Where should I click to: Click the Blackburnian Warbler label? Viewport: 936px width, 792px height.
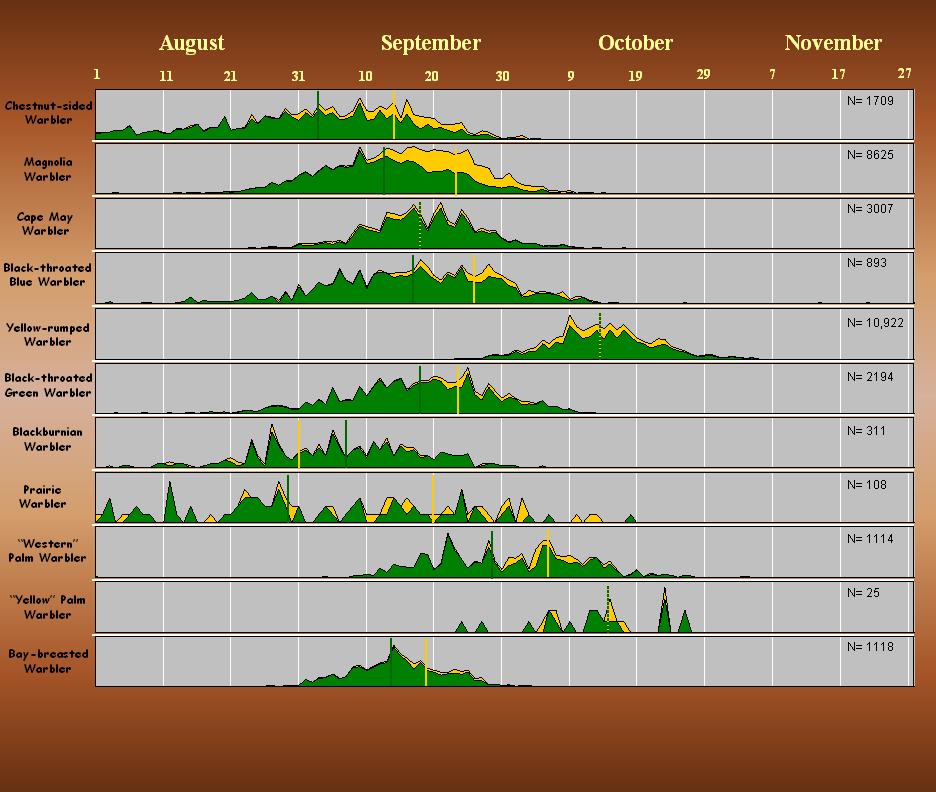pyautogui.click(x=47, y=439)
